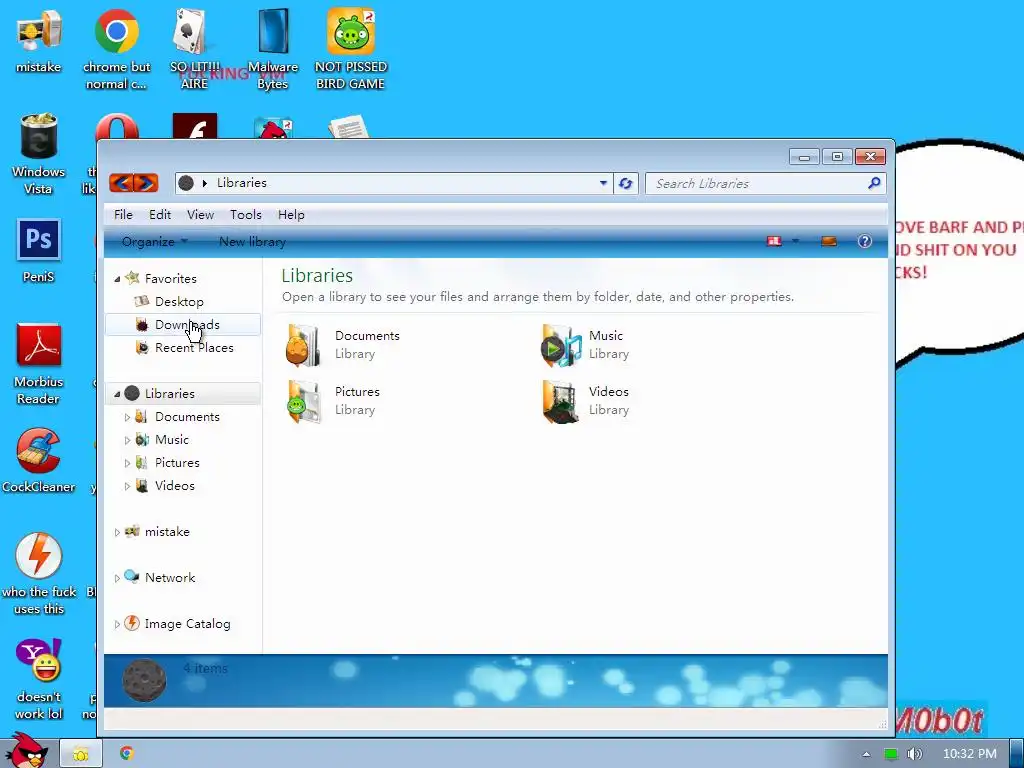Click the Show desktop strip
The height and width of the screenshot is (768, 1024).
tap(1016, 754)
